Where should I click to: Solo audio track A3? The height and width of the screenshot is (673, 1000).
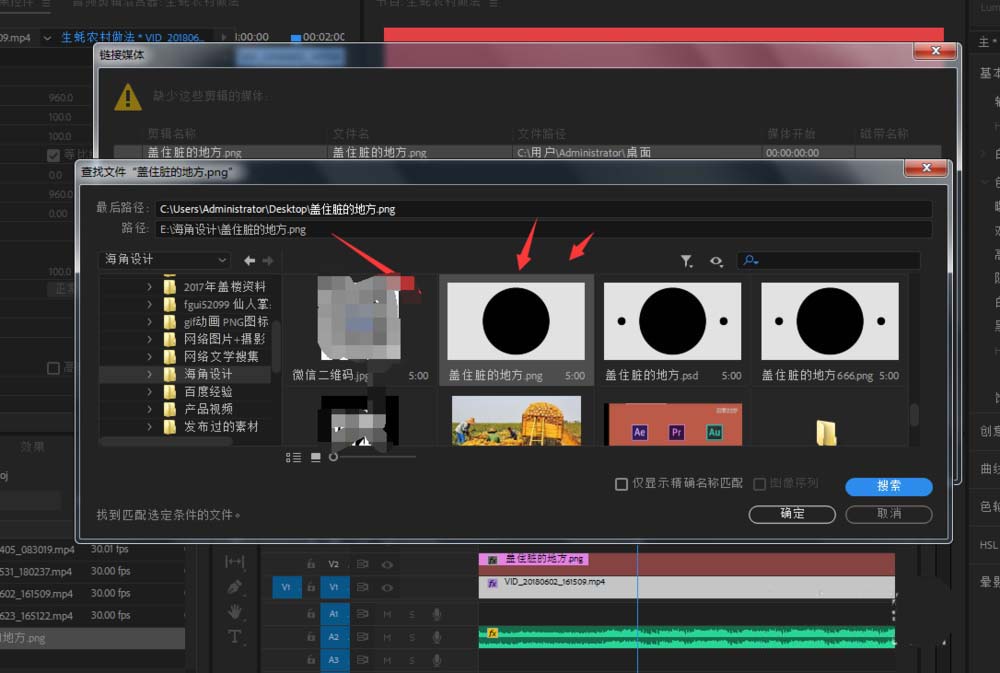click(x=412, y=660)
